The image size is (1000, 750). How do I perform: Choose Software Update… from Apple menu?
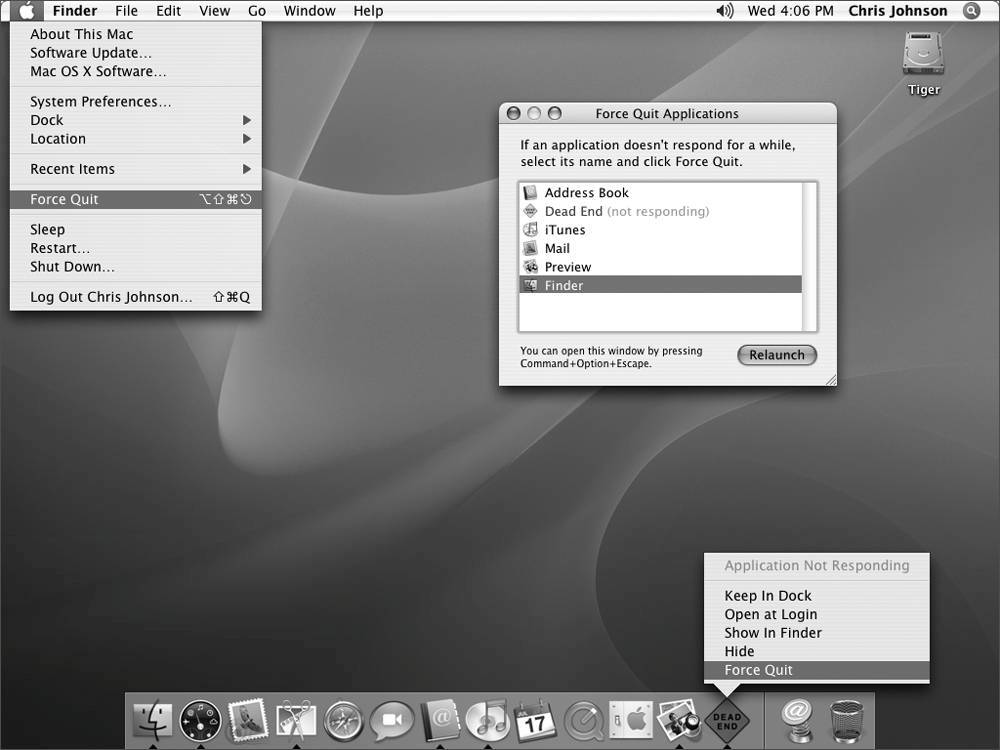tap(136, 52)
